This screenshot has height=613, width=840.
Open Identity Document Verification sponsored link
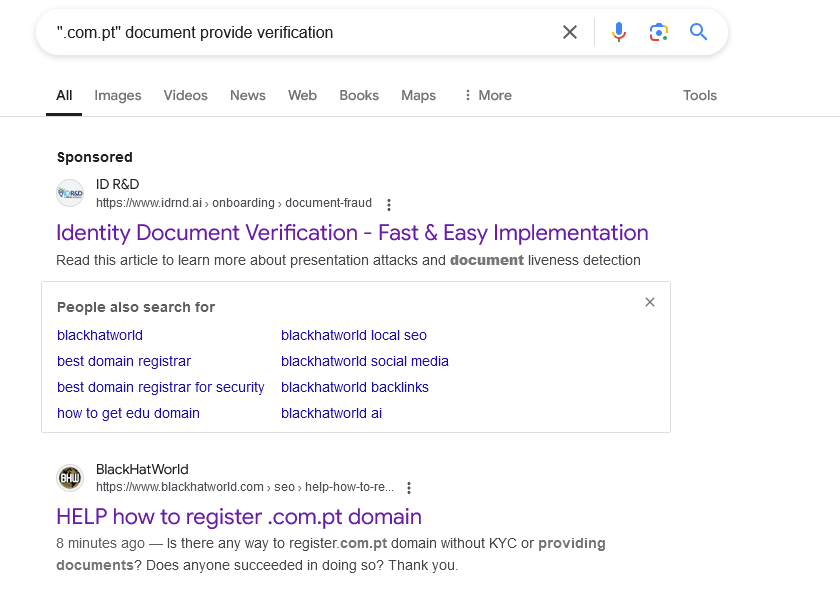pos(352,233)
